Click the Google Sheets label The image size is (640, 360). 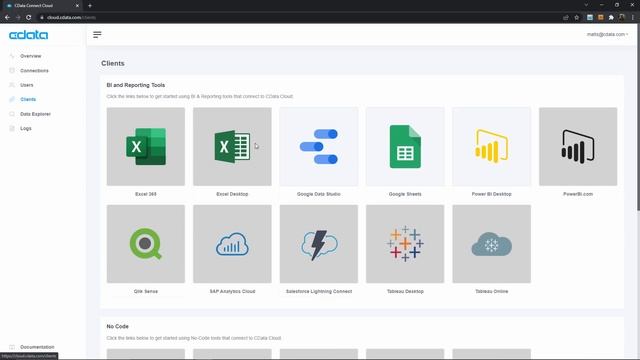pyautogui.click(x=405, y=194)
